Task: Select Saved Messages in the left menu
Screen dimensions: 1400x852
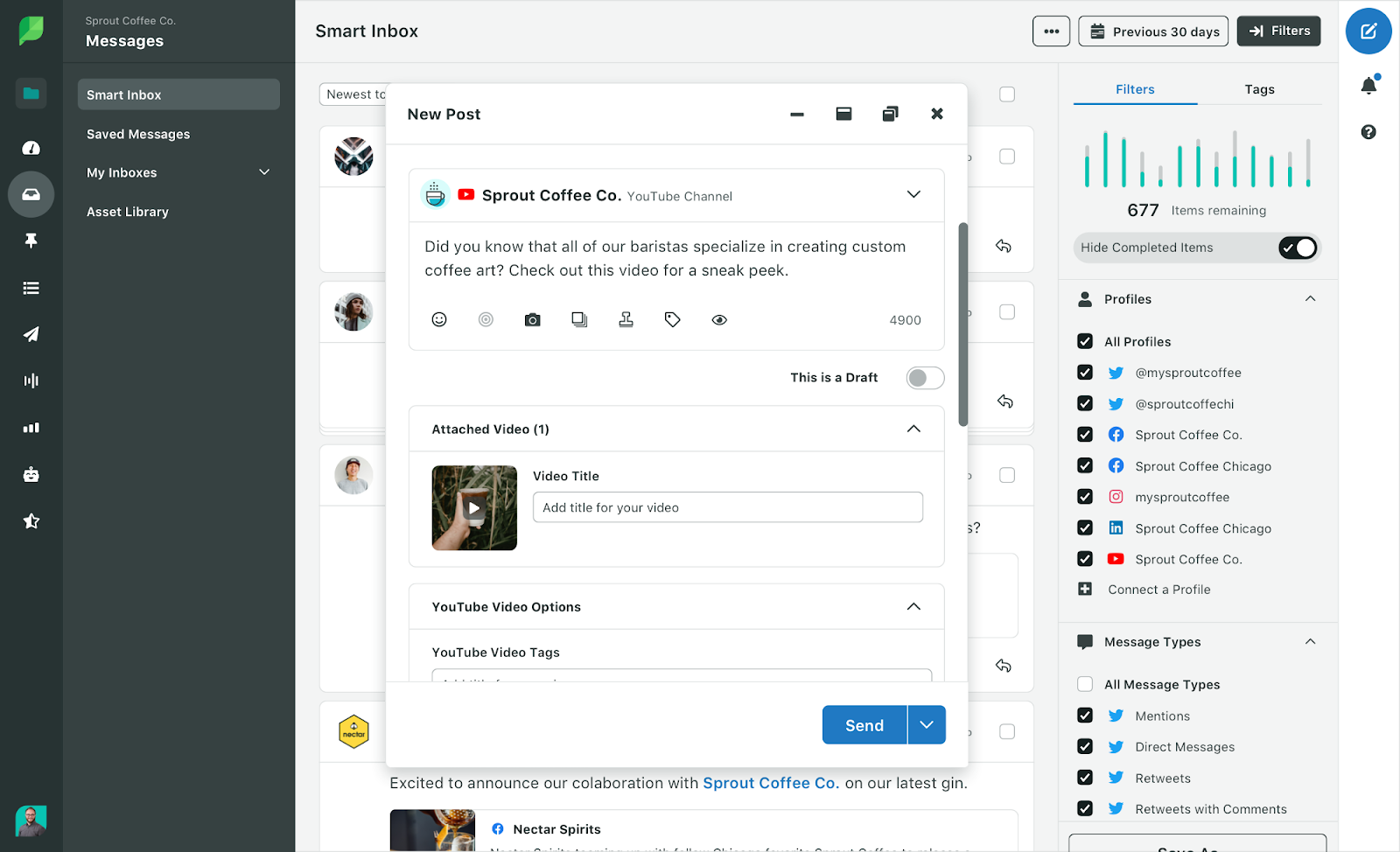Action: point(137,134)
